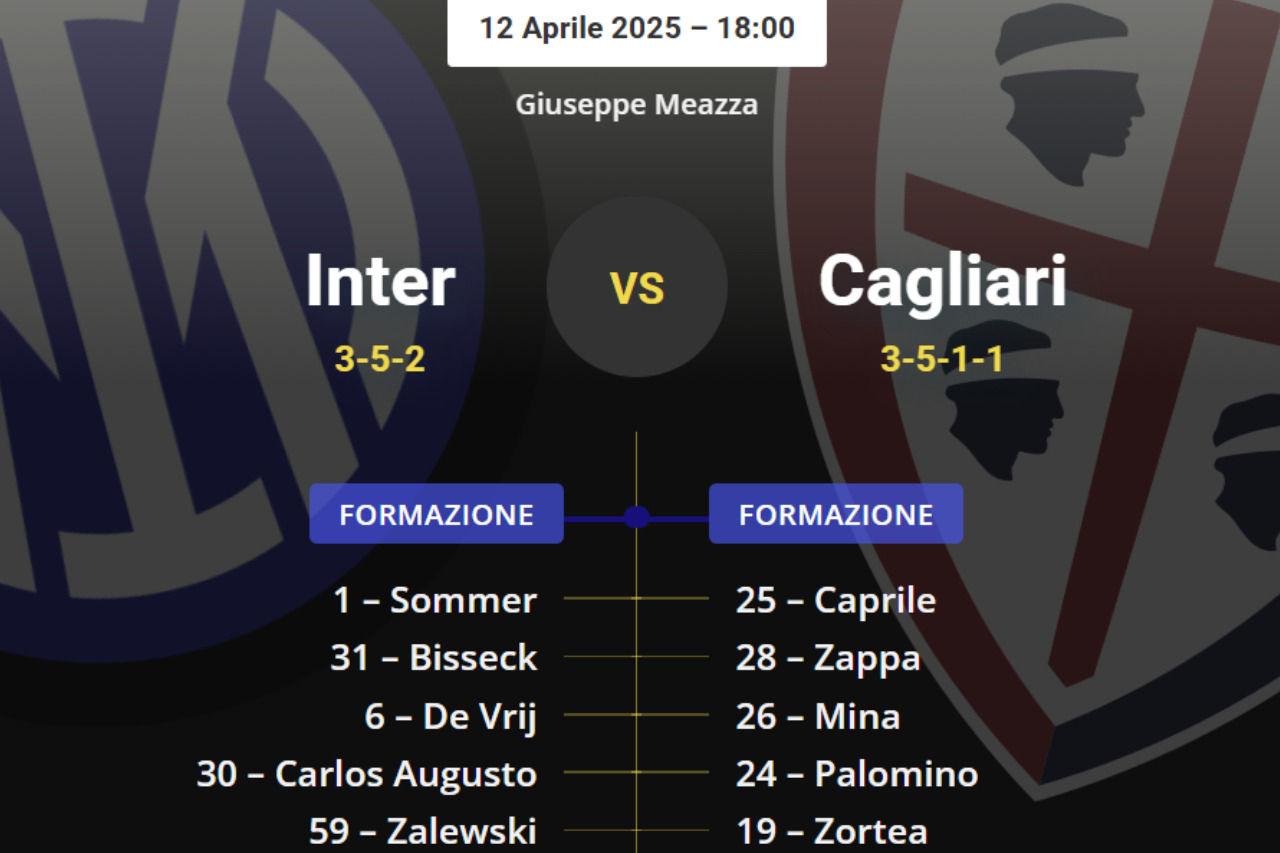The image size is (1280, 853).
Task: Select the Cagliari team name
Action: click(x=942, y=281)
